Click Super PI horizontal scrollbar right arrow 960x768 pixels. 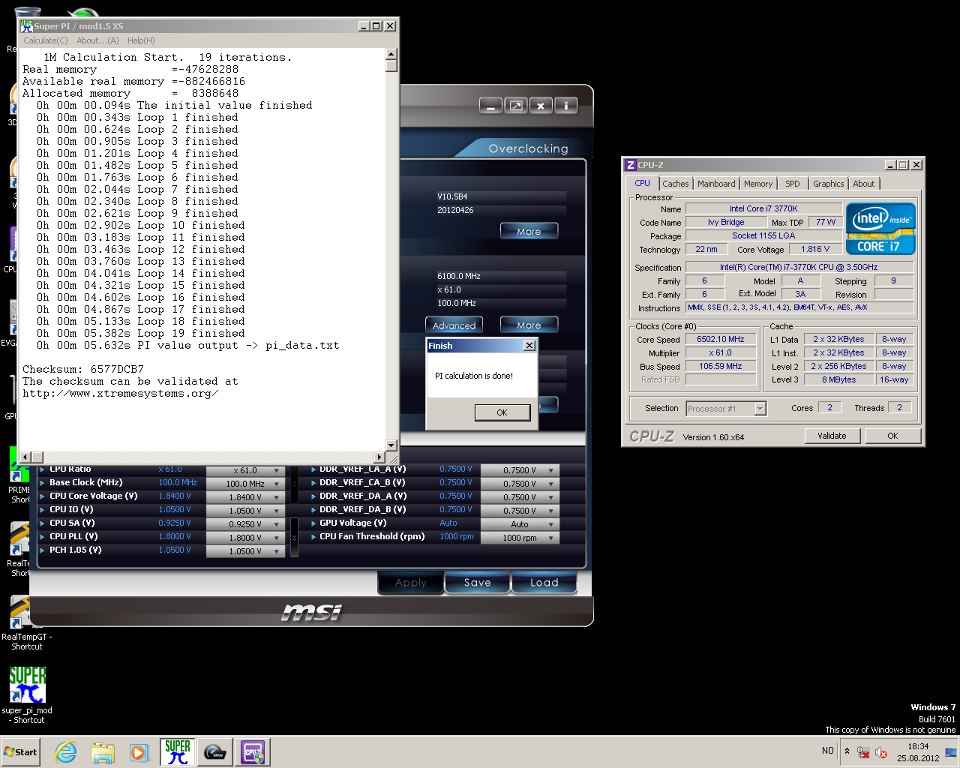pyautogui.click(x=380, y=457)
